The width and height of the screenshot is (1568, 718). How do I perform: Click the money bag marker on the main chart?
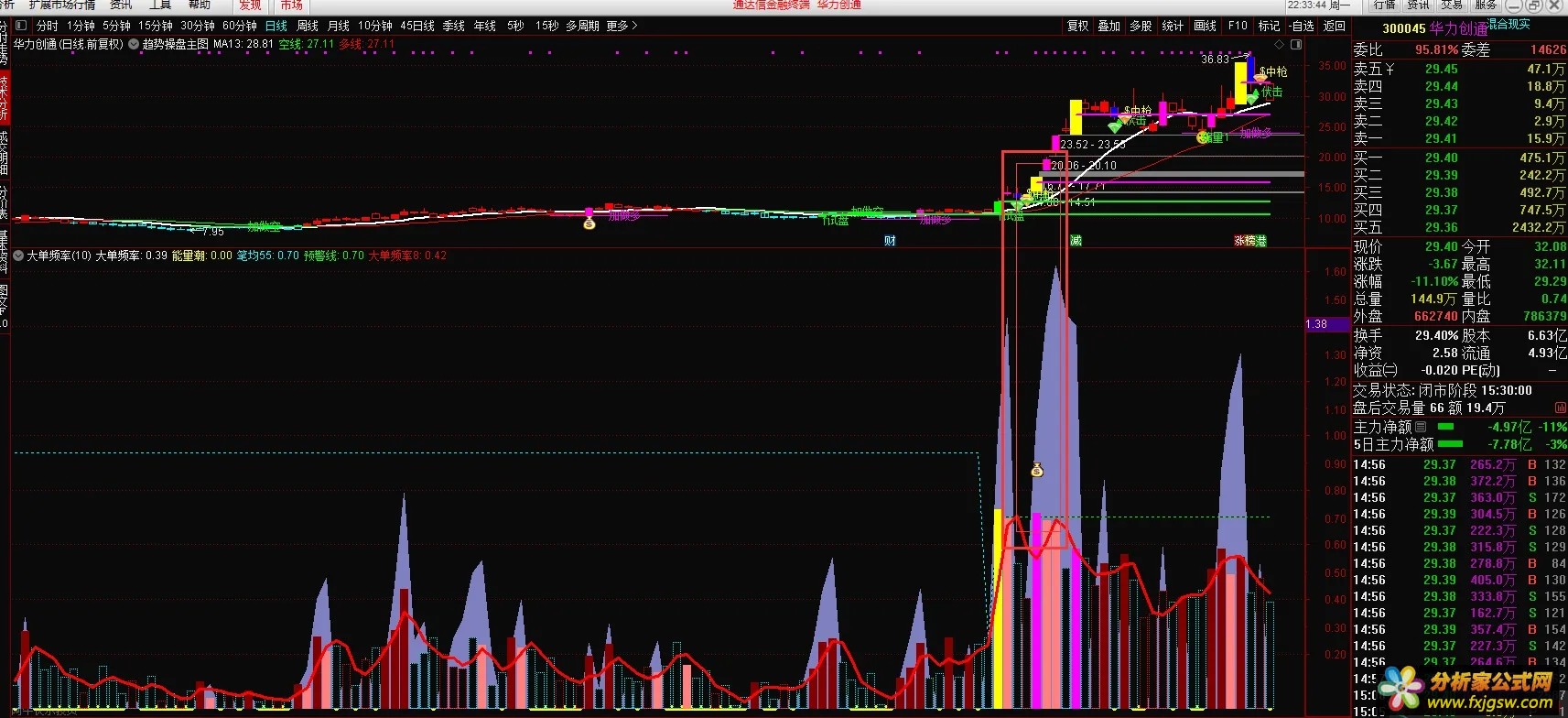pos(589,223)
